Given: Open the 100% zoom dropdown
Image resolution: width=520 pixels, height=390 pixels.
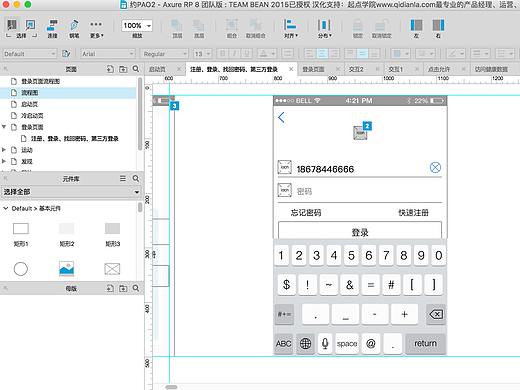Looking at the screenshot, I should (137, 26).
